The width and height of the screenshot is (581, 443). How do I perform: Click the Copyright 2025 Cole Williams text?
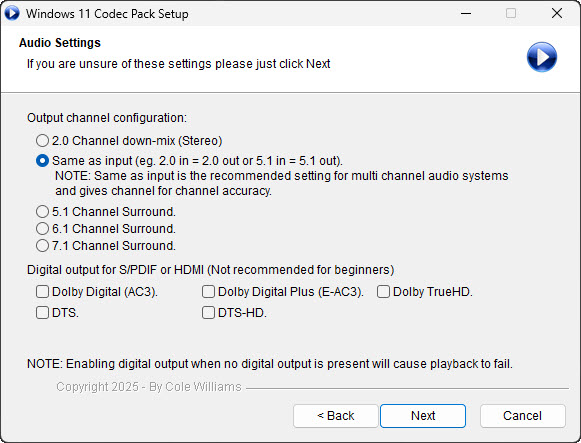pyautogui.click(x=149, y=387)
